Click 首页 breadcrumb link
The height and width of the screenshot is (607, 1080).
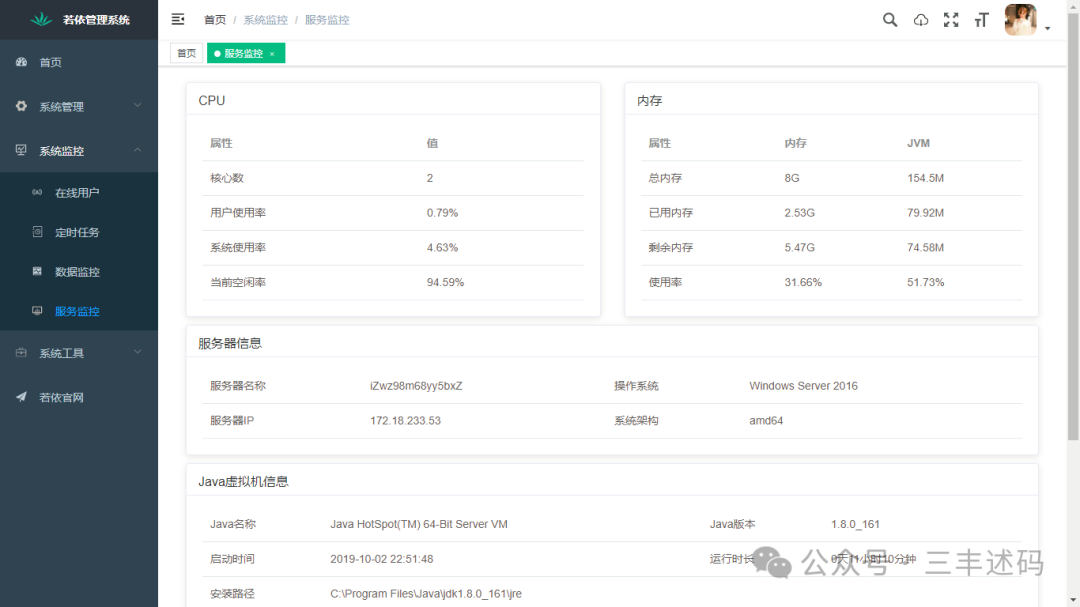tap(215, 20)
